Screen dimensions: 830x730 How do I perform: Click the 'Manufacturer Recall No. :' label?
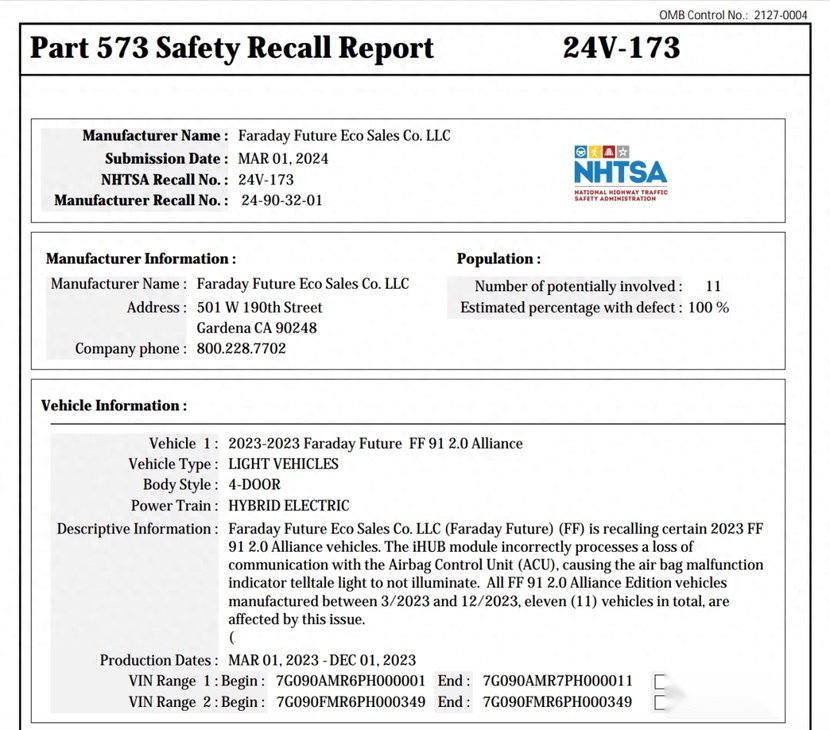tap(141, 200)
